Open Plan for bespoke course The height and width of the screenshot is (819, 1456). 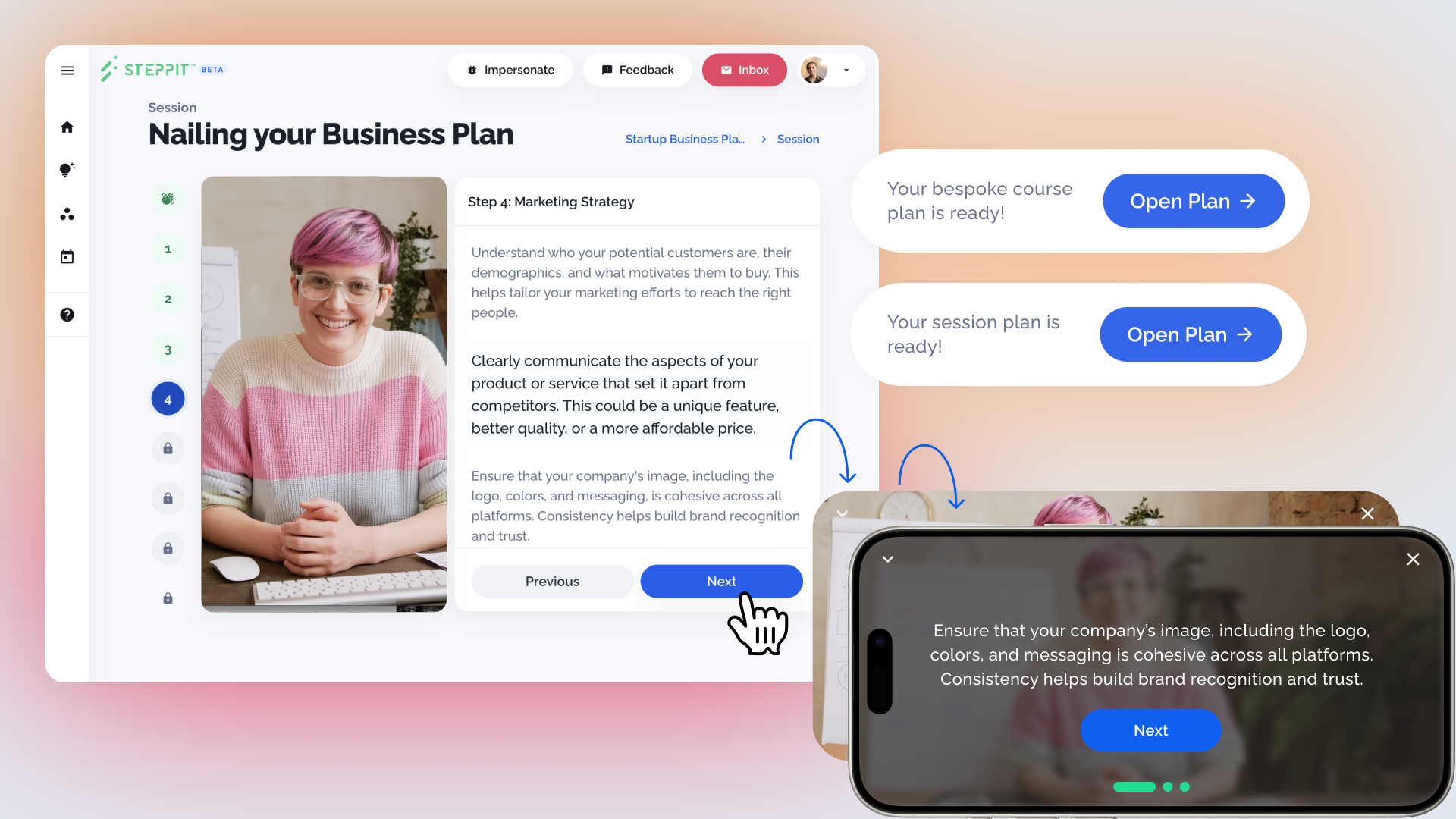[1191, 200]
